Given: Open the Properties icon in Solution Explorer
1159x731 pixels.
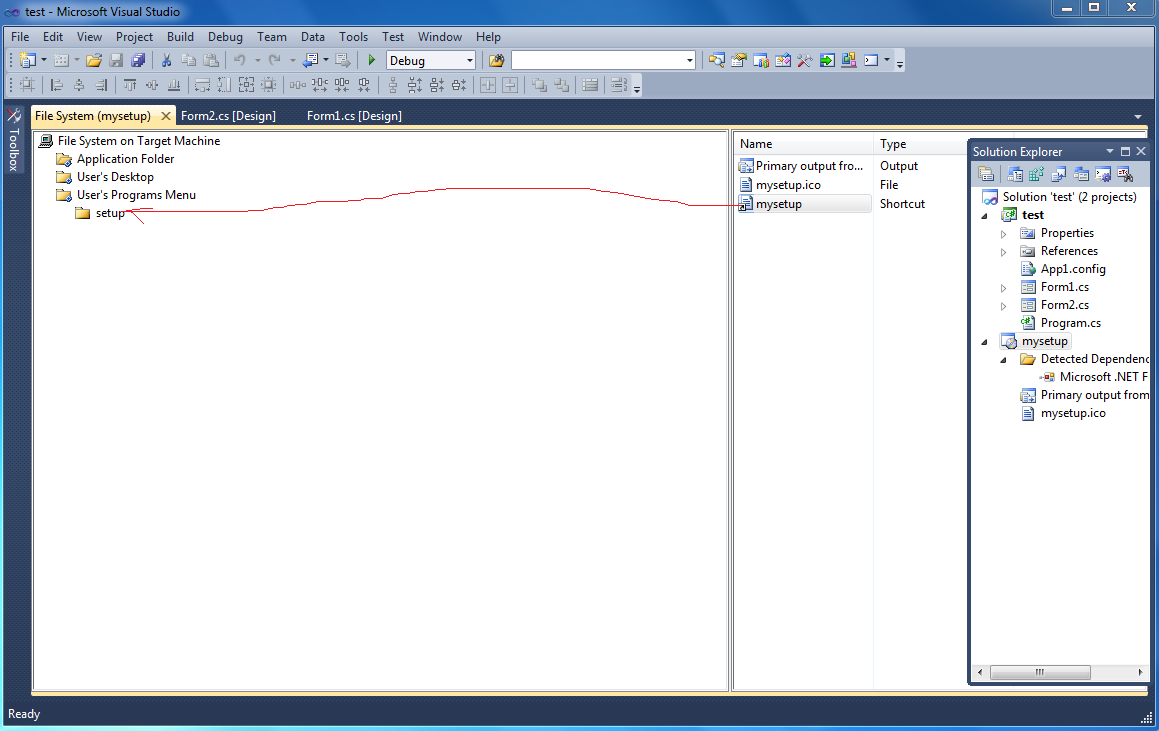Looking at the screenshot, I should click(986, 174).
